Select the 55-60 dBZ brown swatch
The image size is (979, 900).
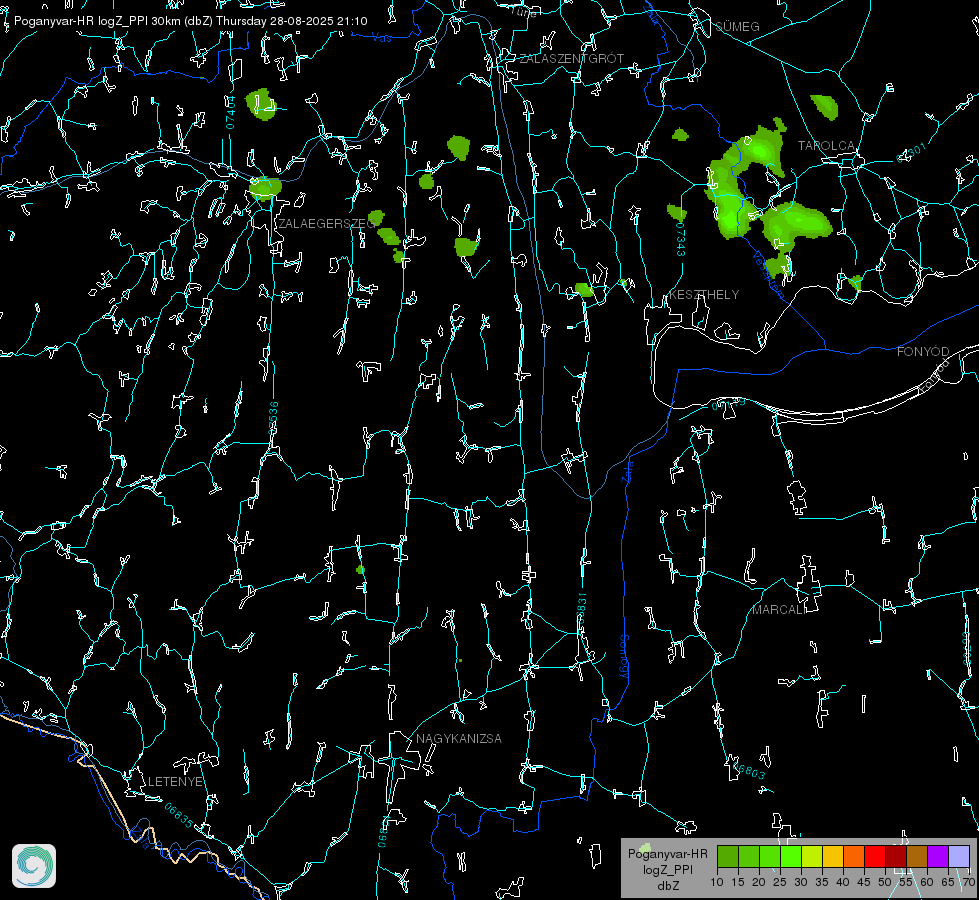click(x=917, y=856)
